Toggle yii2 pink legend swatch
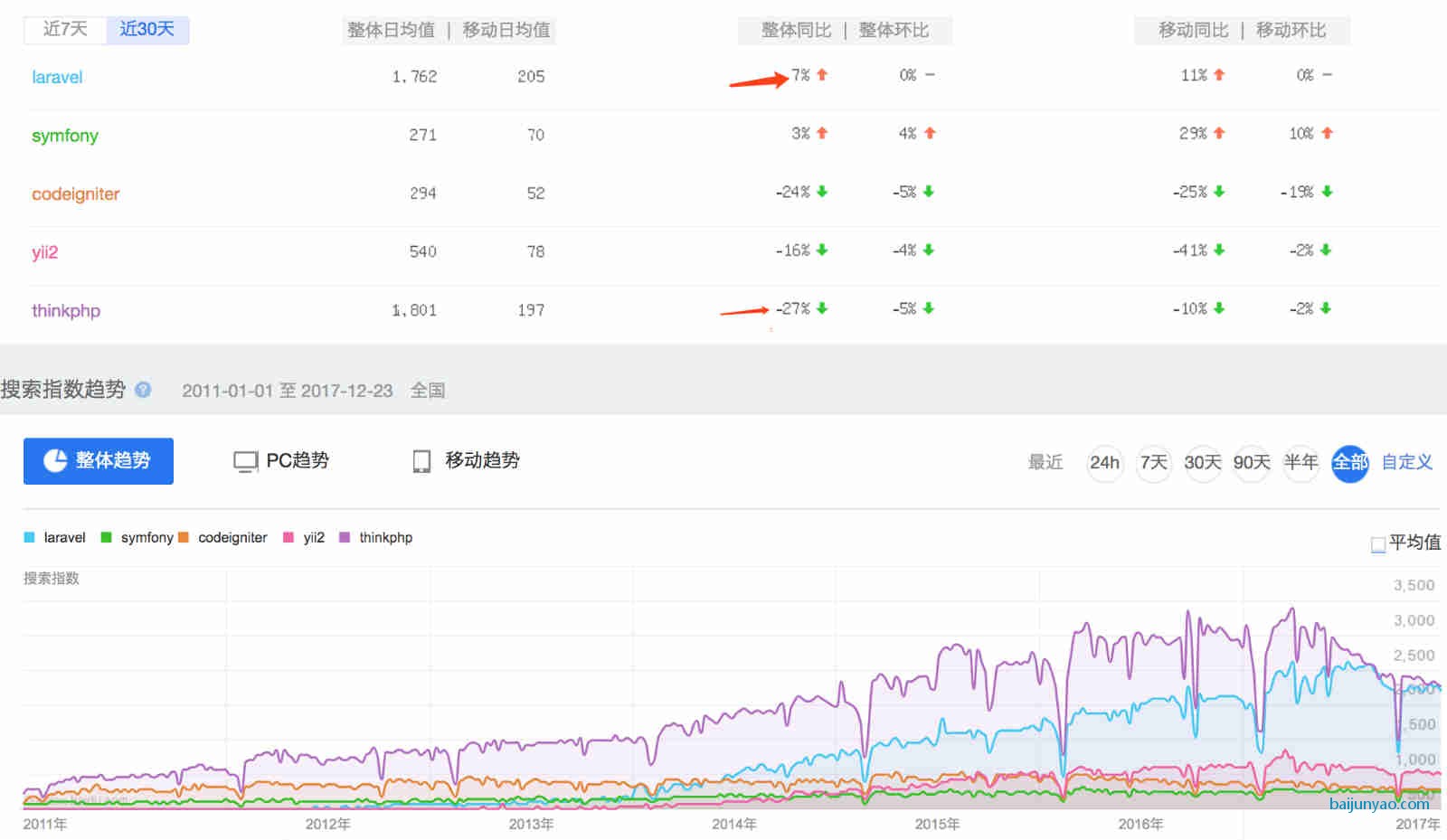The width and height of the screenshot is (1447, 840). click(x=288, y=537)
